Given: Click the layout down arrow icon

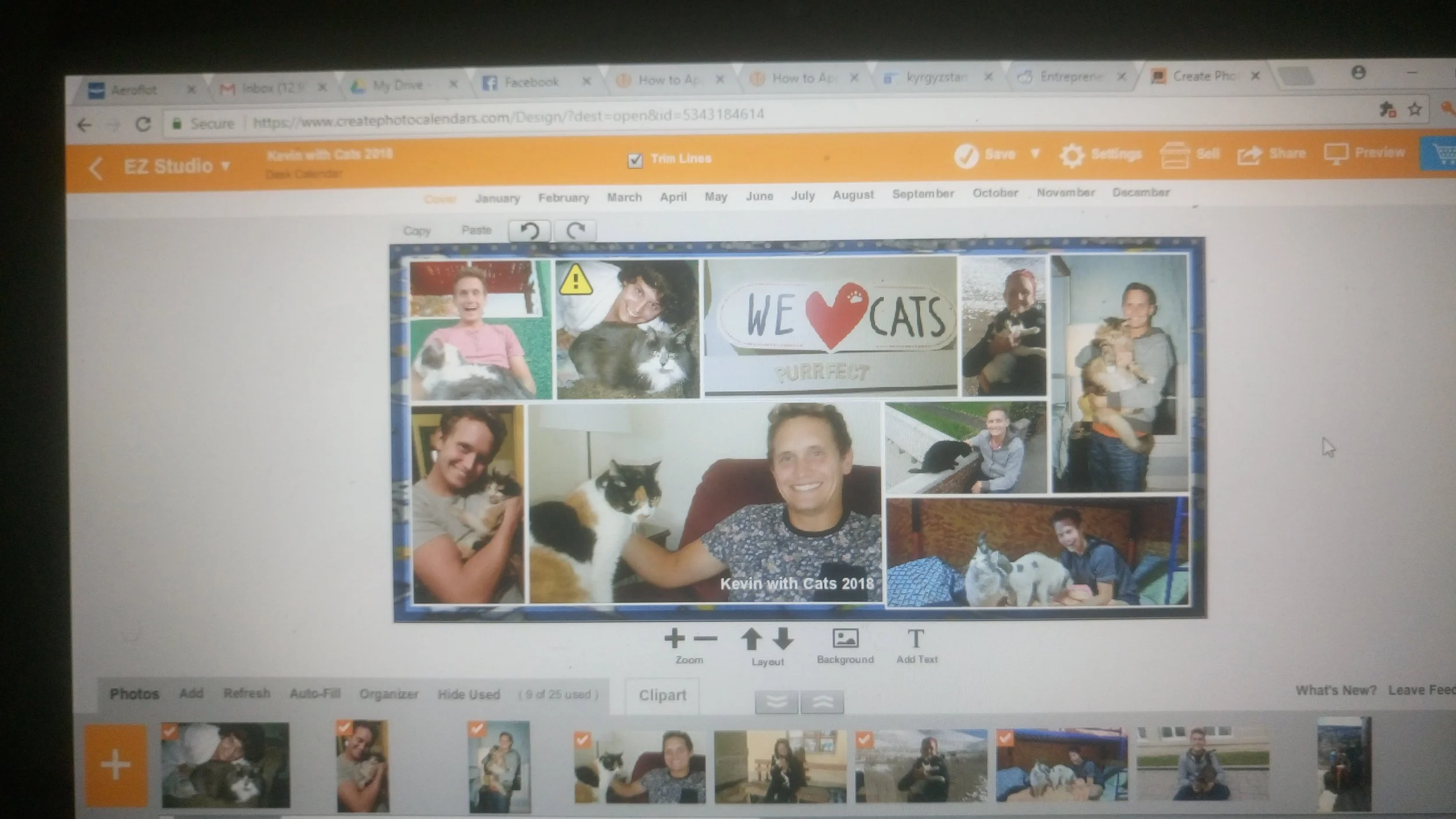Looking at the screenshot, I should point(783,639).
